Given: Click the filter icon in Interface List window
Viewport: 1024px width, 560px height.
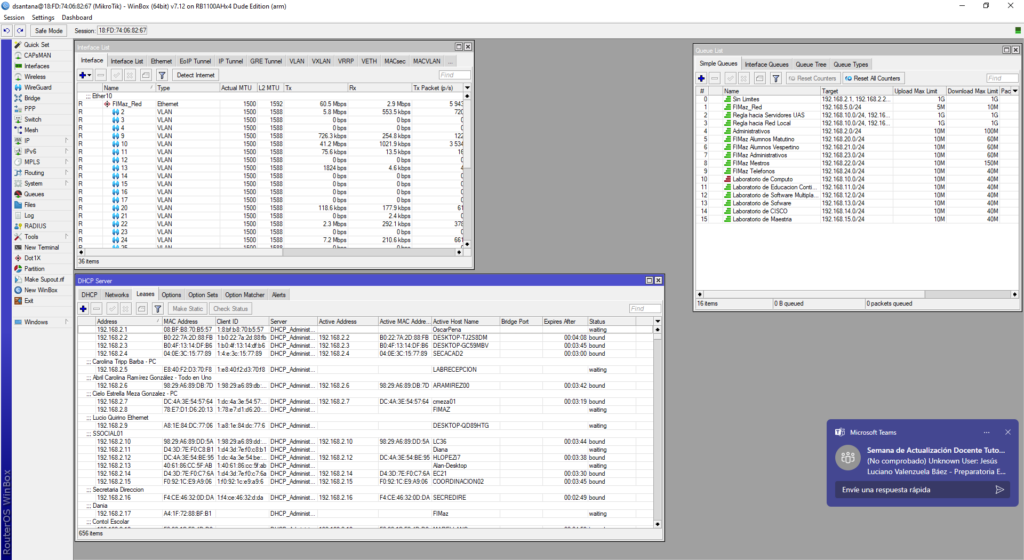Looking at the screenshot, I should point(162,75).
